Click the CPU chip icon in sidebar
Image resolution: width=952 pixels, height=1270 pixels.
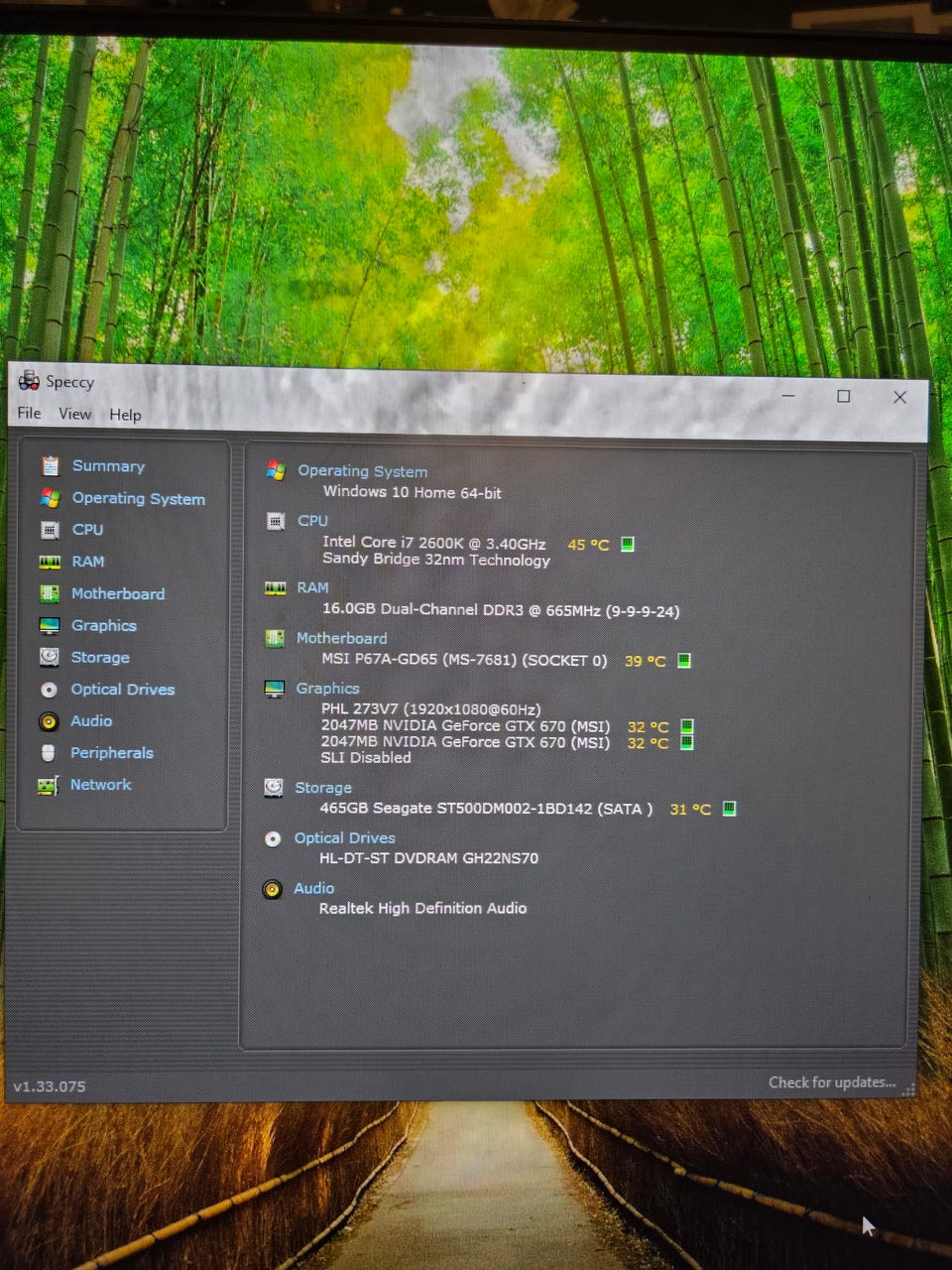click(50, 530)
